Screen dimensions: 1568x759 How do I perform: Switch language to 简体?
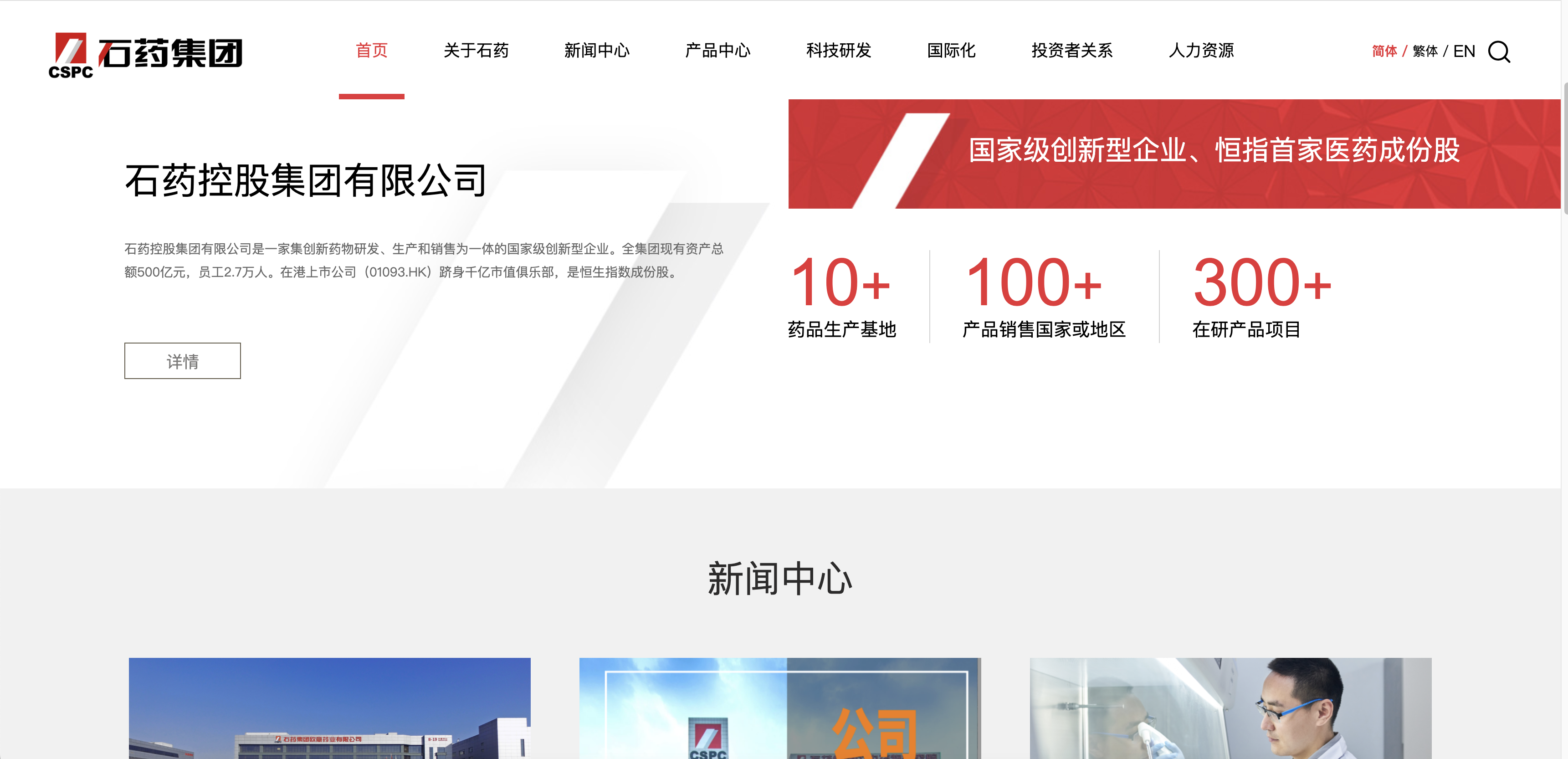point(1384,51)
